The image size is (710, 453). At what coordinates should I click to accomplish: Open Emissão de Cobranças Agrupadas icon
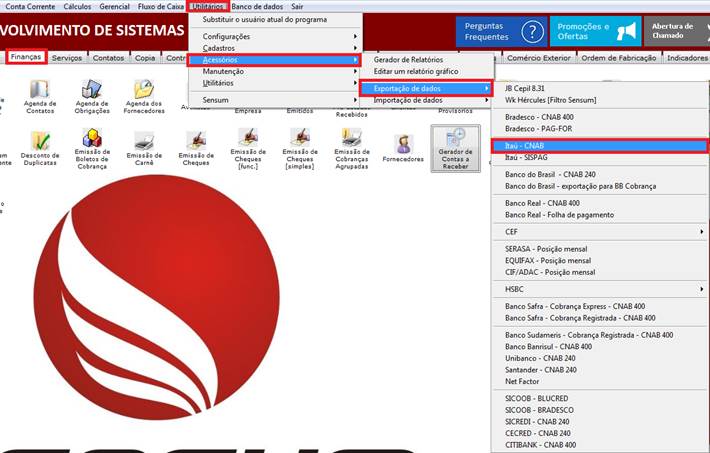pos(352,149)
